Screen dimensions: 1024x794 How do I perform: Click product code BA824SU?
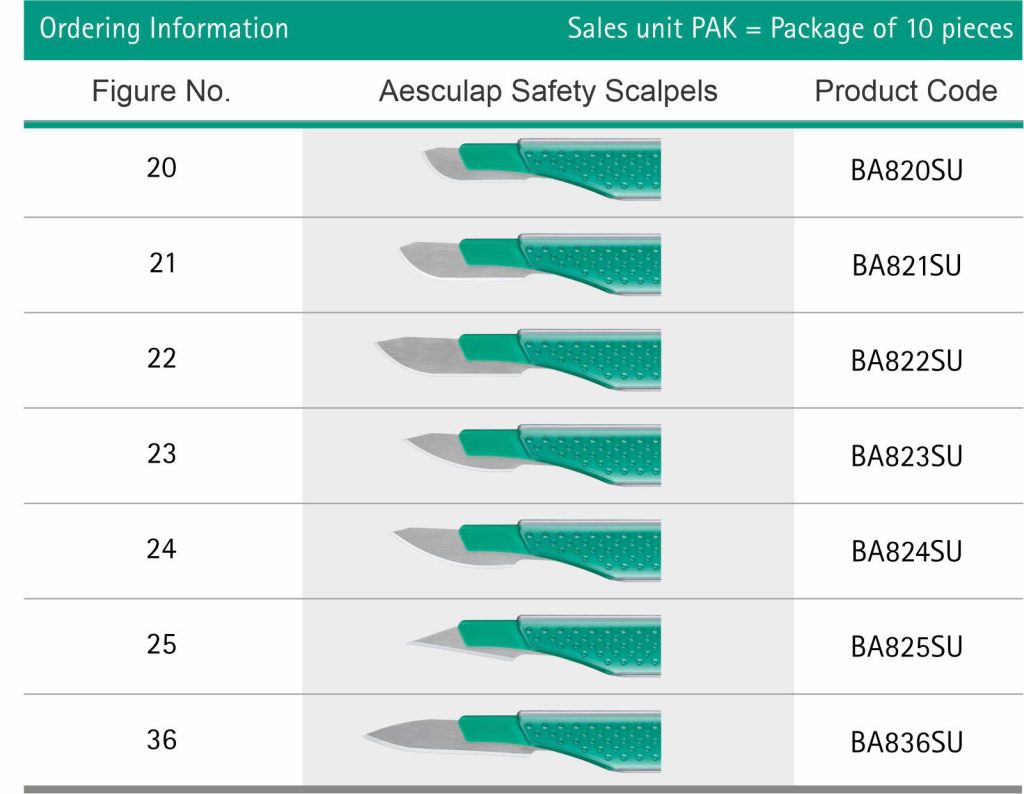point(906,552)
